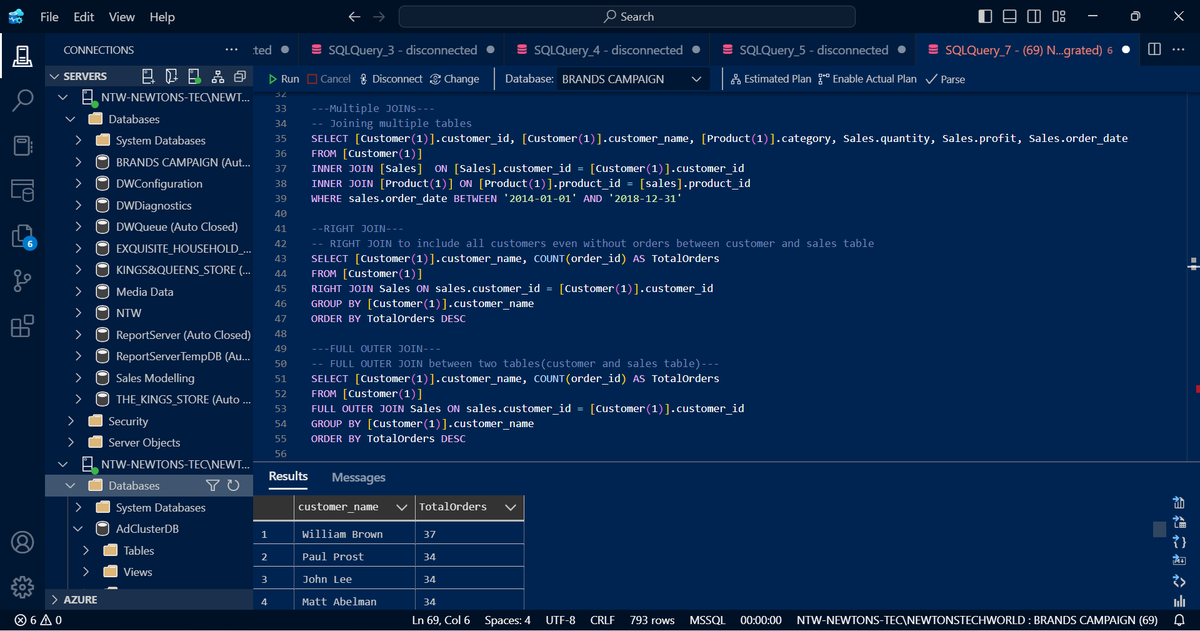Run the current query
1200x631 pixels.
[284, 79]
